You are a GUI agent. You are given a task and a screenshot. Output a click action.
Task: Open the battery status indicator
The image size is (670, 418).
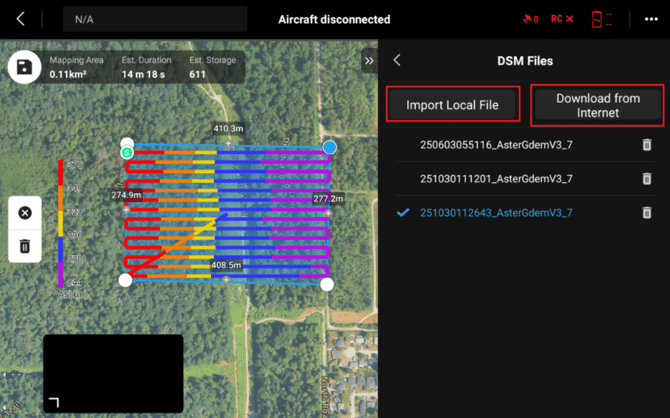600,19
